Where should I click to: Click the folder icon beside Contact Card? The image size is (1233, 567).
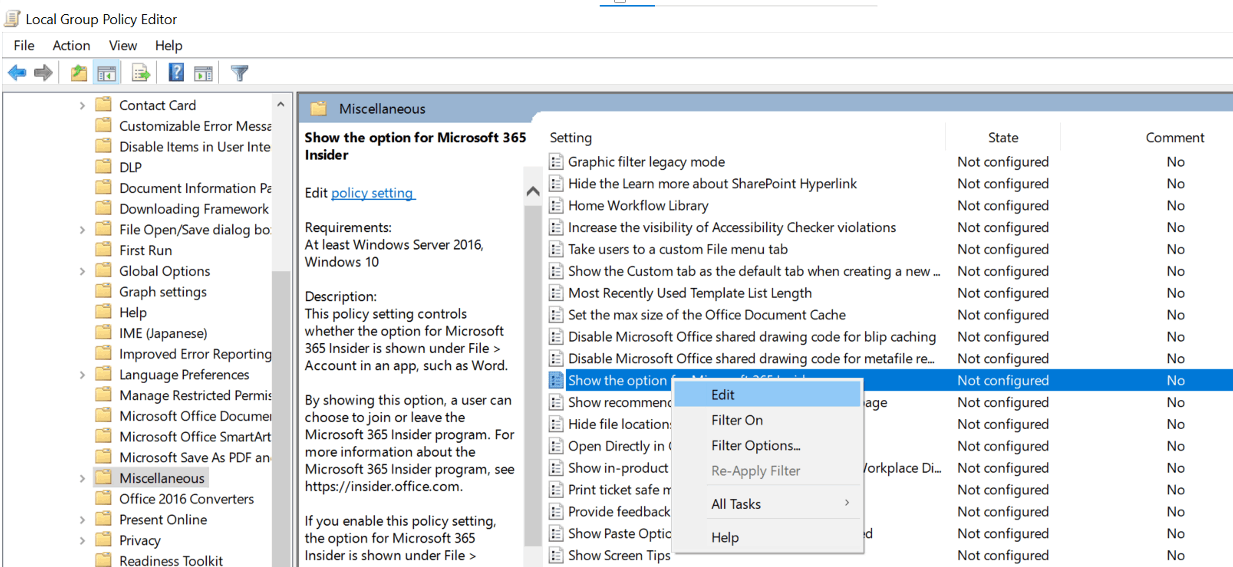[103, 105]
